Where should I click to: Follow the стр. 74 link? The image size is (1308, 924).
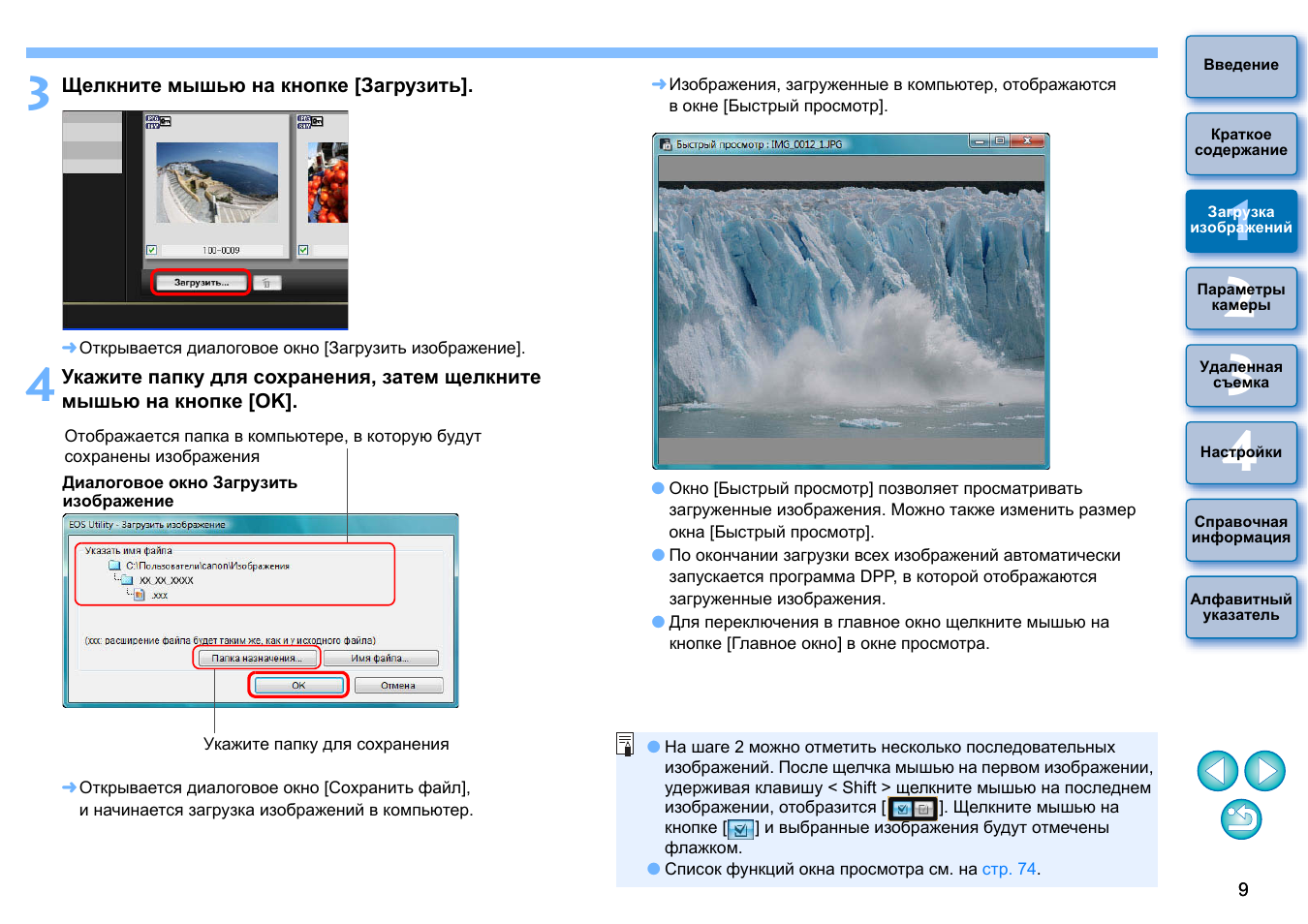click(x=1009, y=869)
